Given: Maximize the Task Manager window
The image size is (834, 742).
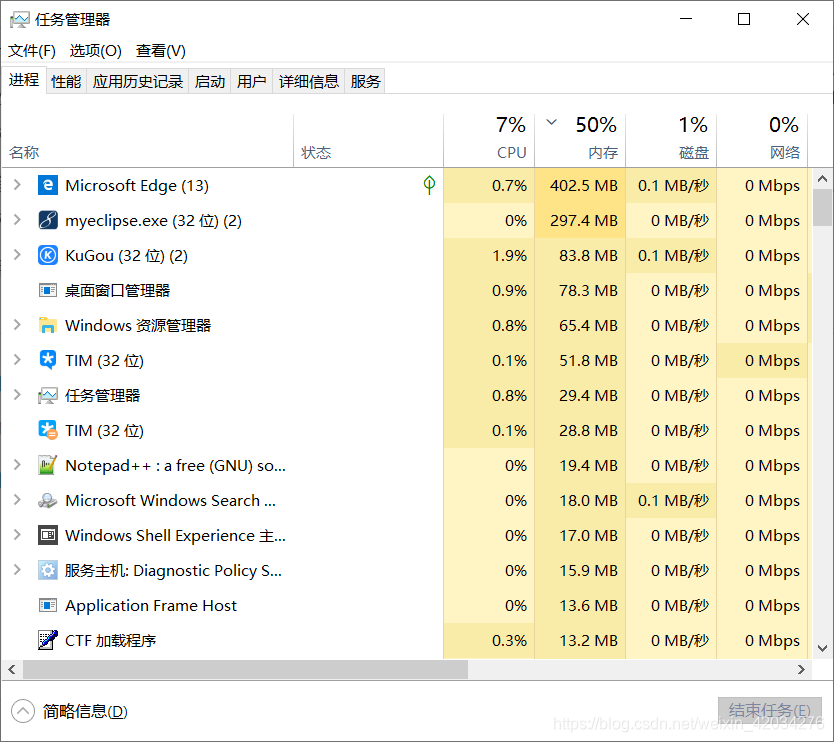Looking at the screenshot, I should coord(744,20).
